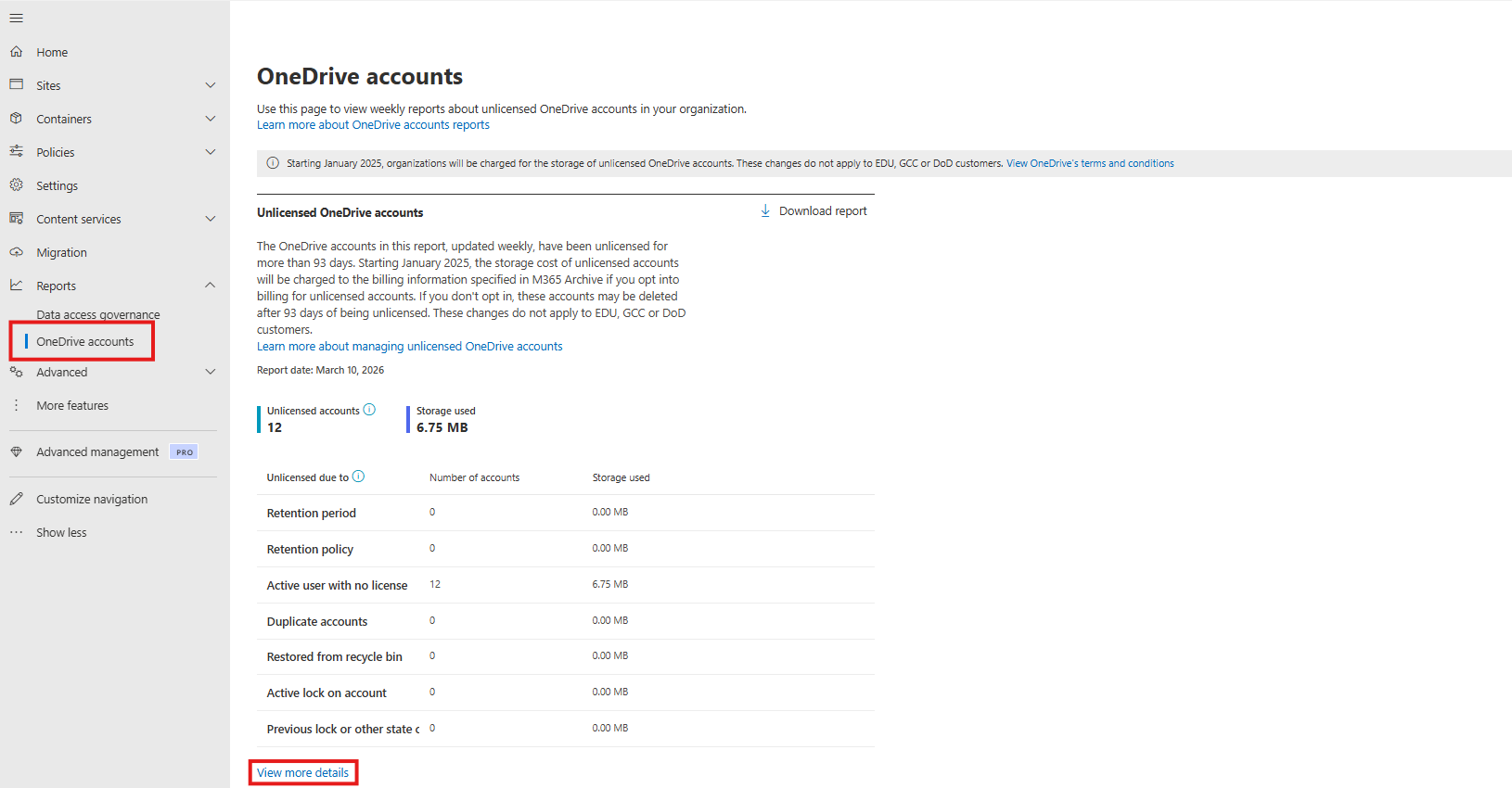Select the Retention policy row label
Viewport: 1512px width, 788px height.
[310, 549]
